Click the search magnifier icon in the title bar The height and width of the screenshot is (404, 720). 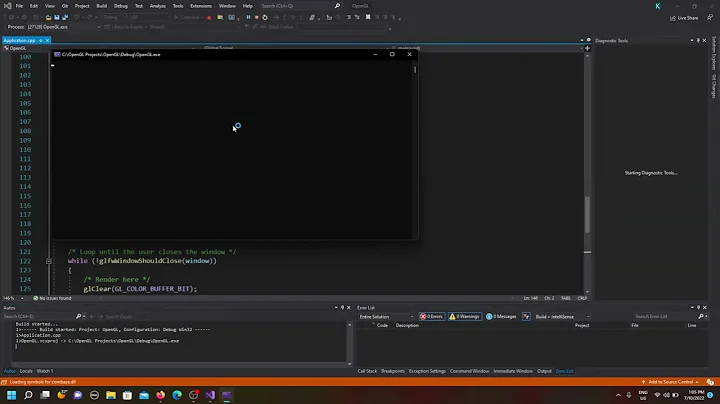(x=338, y=6)
